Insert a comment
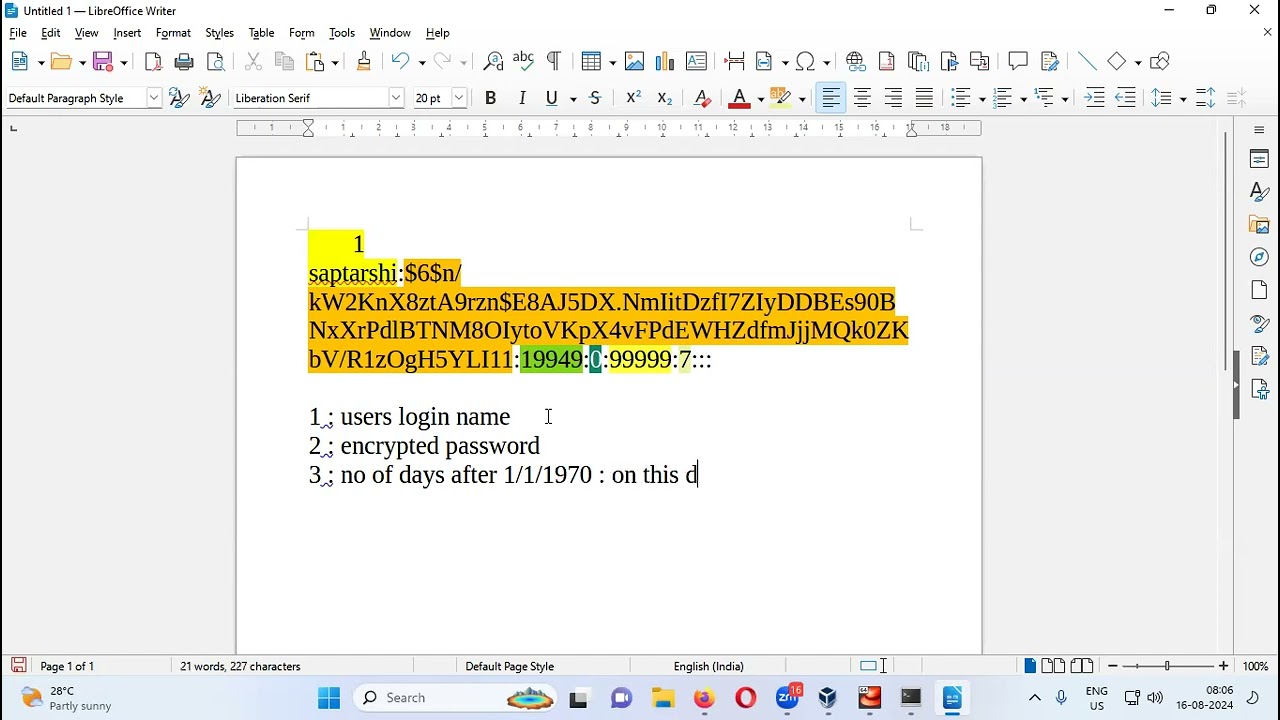1280x720 pixels. (1018, 62)
